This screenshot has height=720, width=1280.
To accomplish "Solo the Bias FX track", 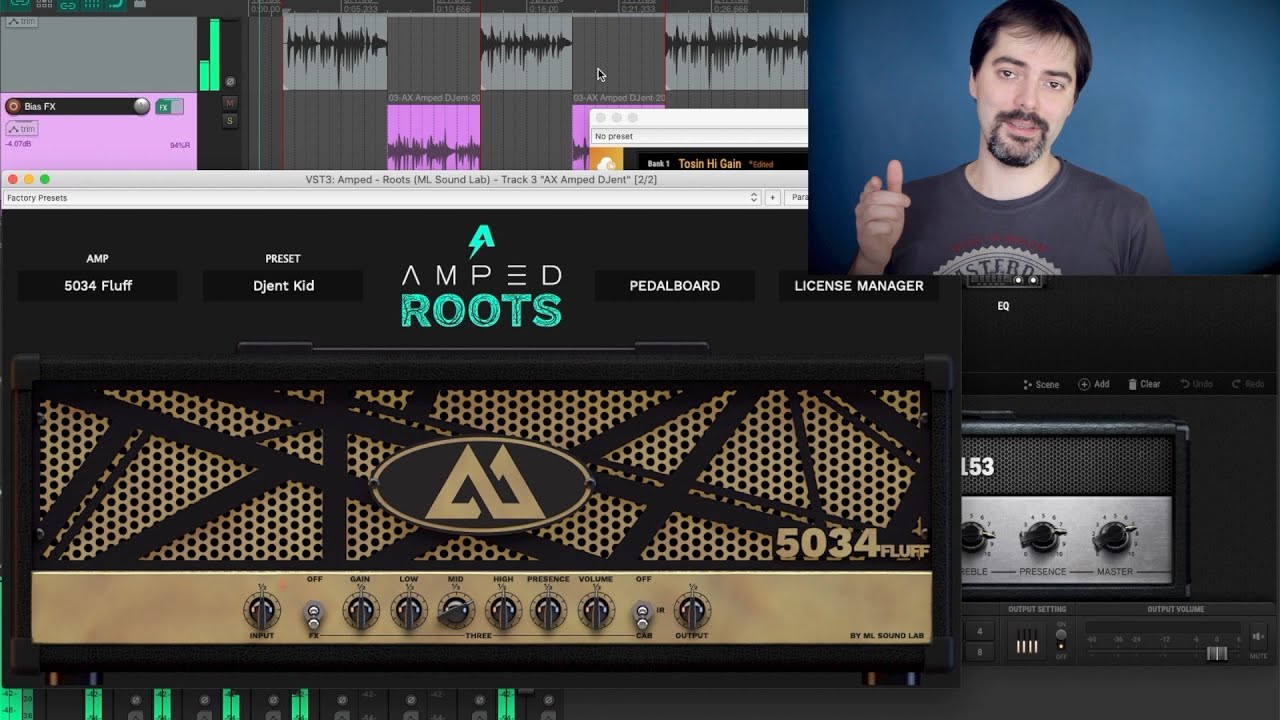I will pos(230,121).
